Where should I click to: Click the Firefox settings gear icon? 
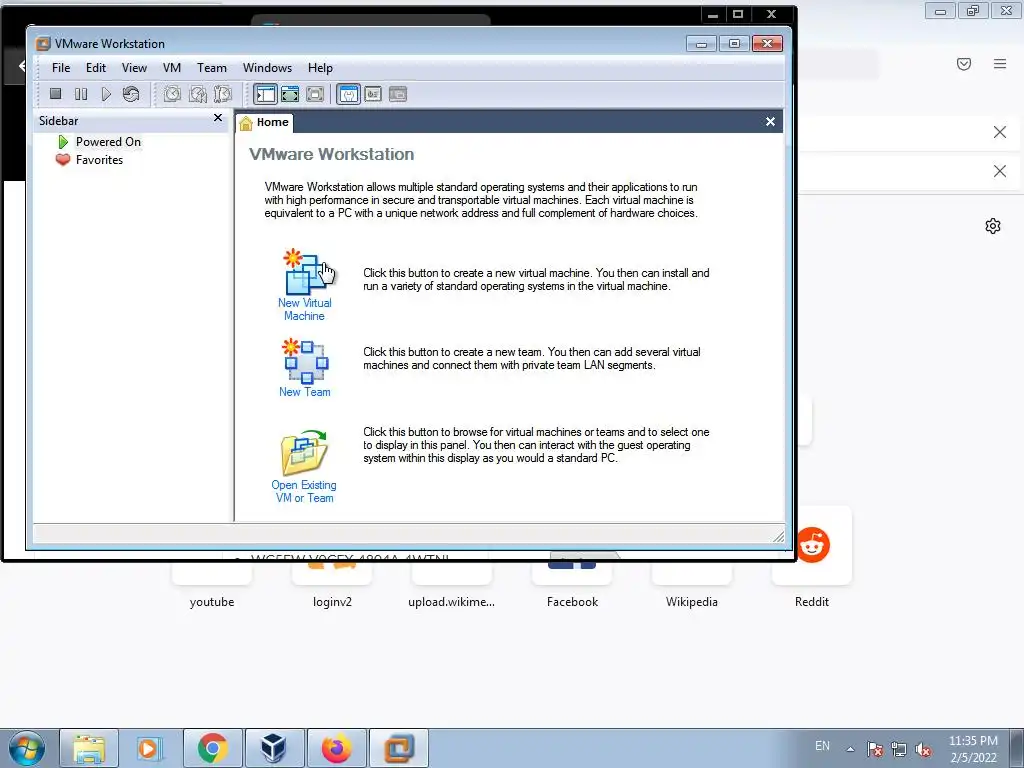coord(993,226)
